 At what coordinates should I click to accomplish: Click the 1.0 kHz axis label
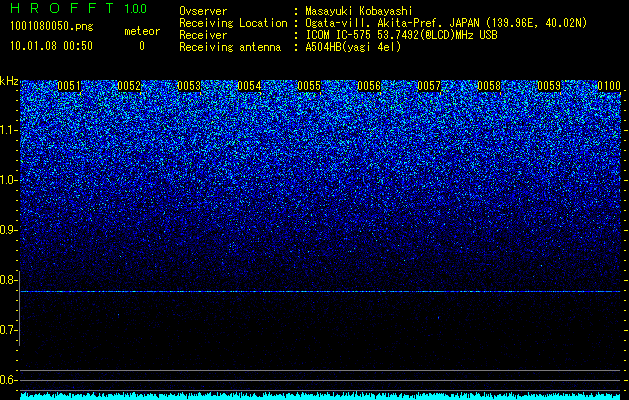8,180
